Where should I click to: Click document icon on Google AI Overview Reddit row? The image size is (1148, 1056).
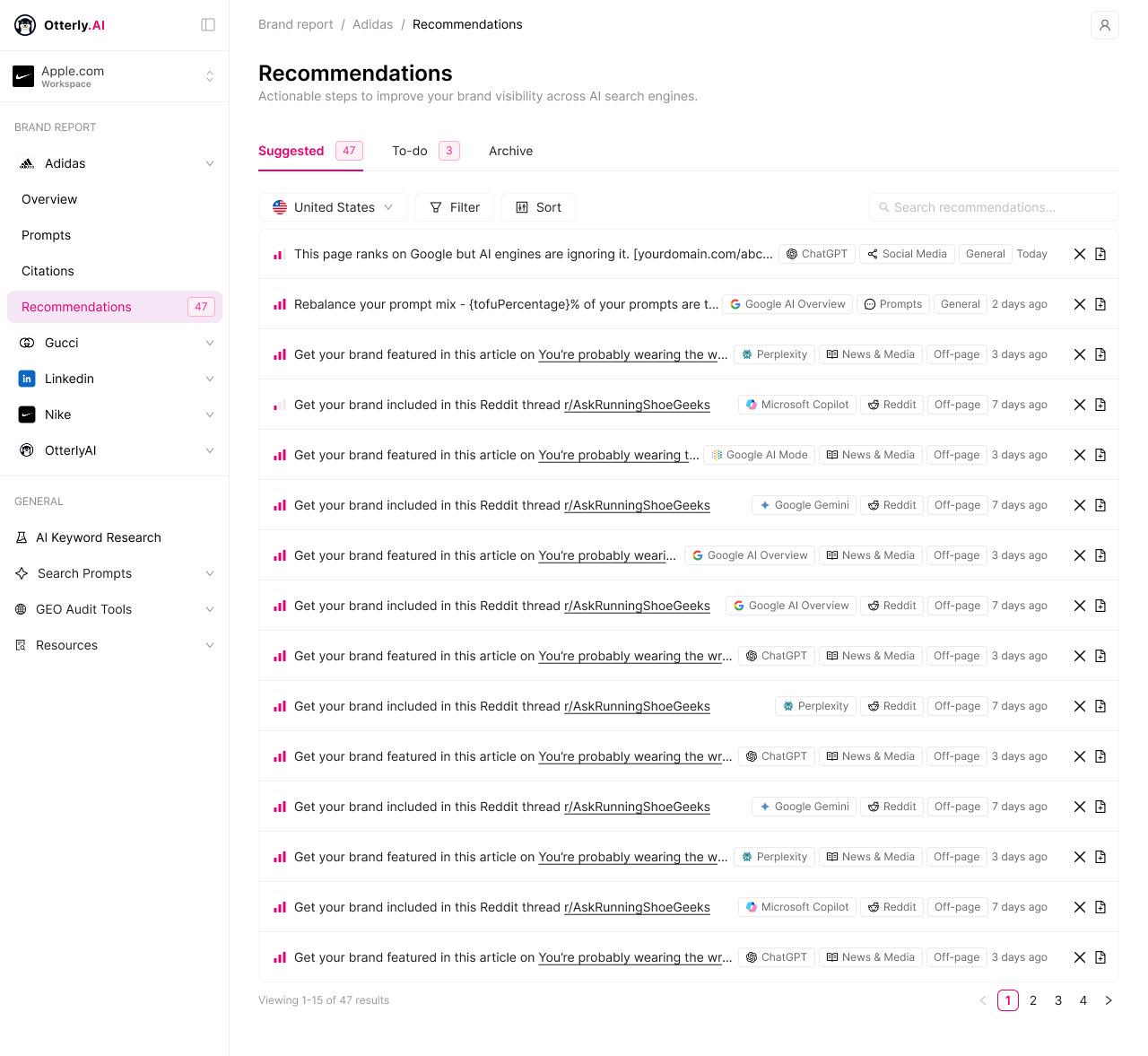1100,606
